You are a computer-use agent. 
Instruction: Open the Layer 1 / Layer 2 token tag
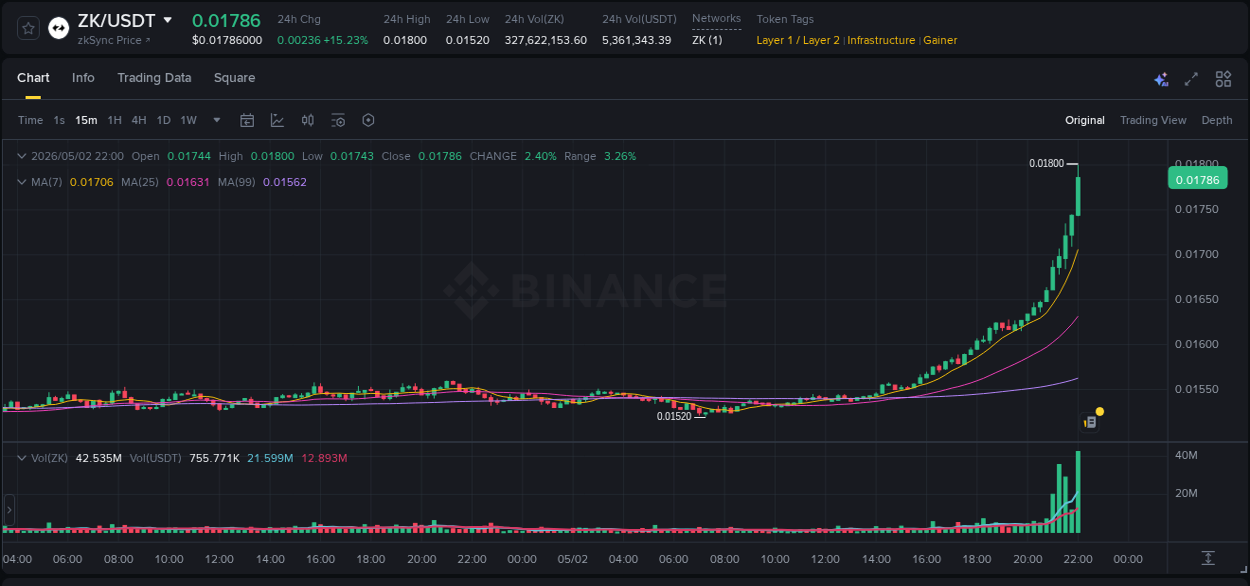pos(798,40)
